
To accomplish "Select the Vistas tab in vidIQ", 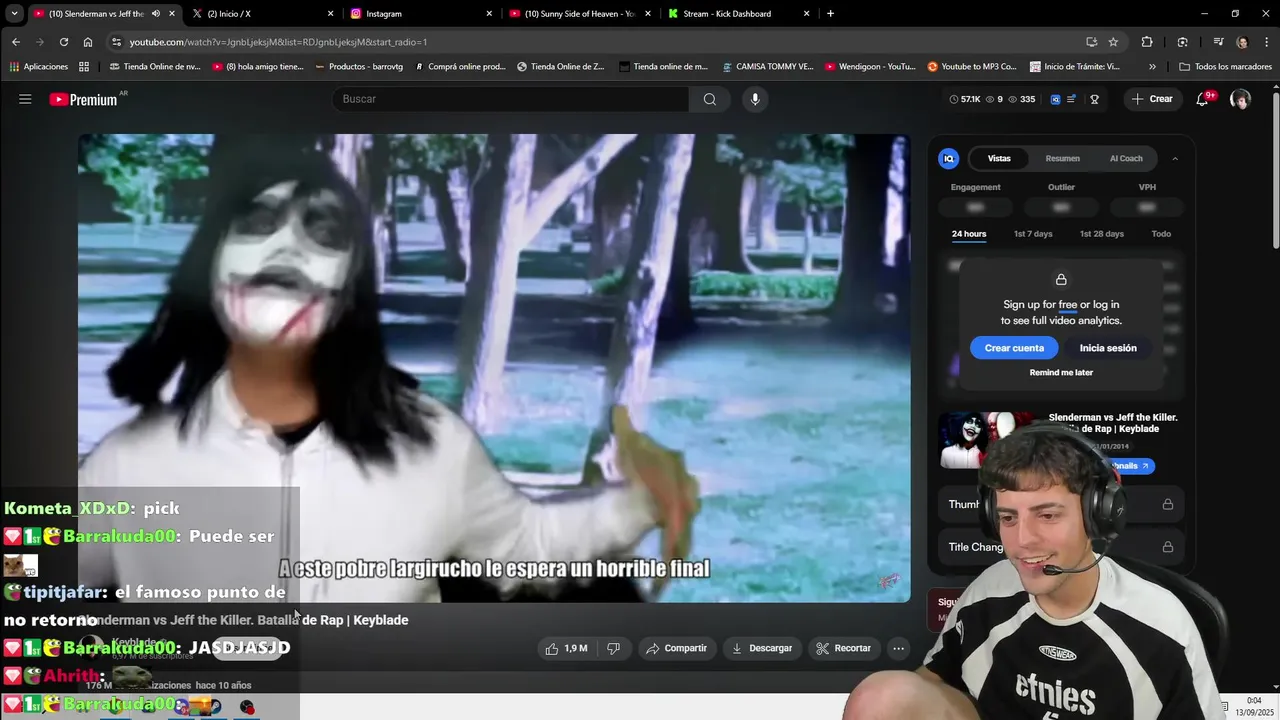I will 999,158.
